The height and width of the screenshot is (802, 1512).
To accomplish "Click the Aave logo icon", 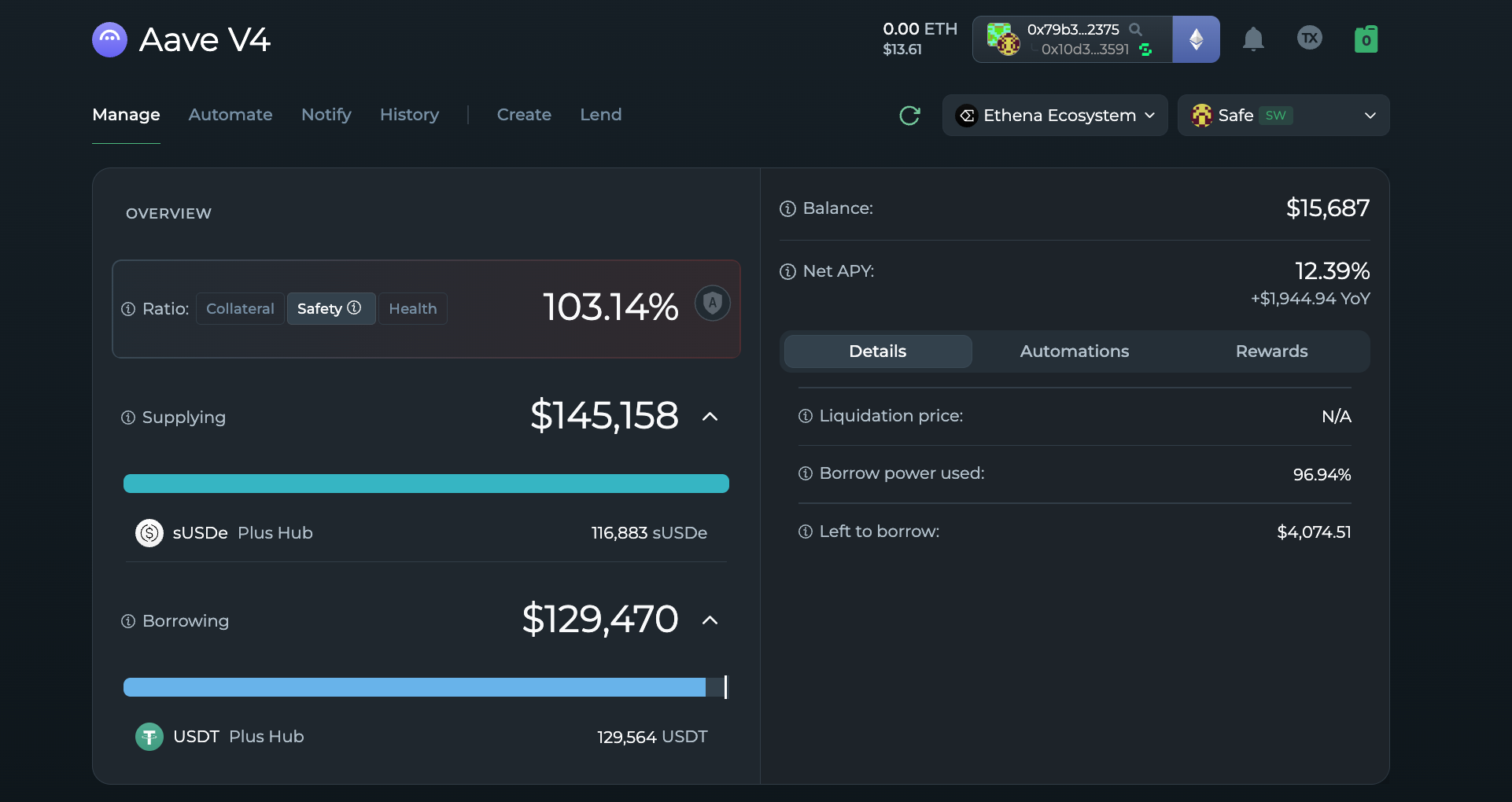I will click(109, 39).
